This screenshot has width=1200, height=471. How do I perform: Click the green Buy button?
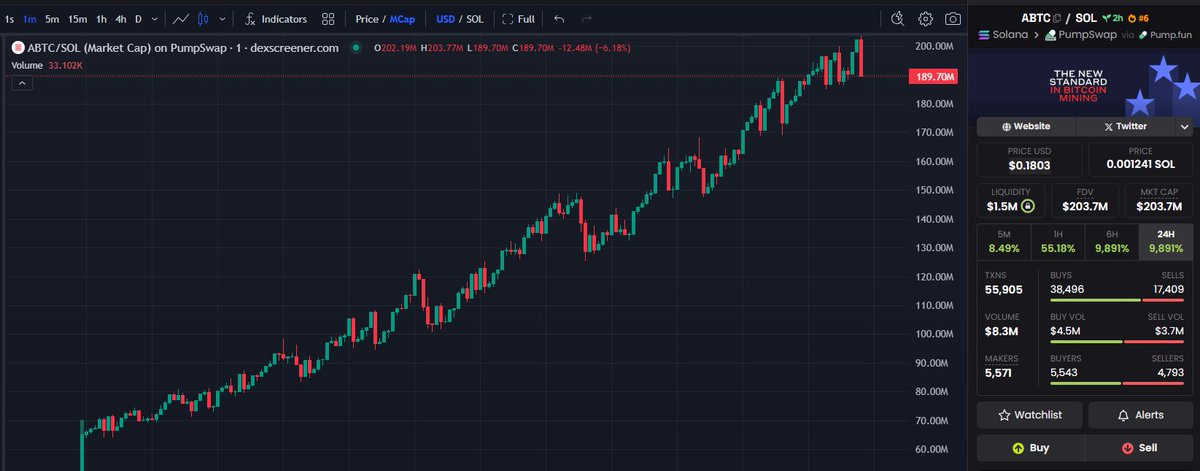pyautogui.click(x=1030, y=448)
